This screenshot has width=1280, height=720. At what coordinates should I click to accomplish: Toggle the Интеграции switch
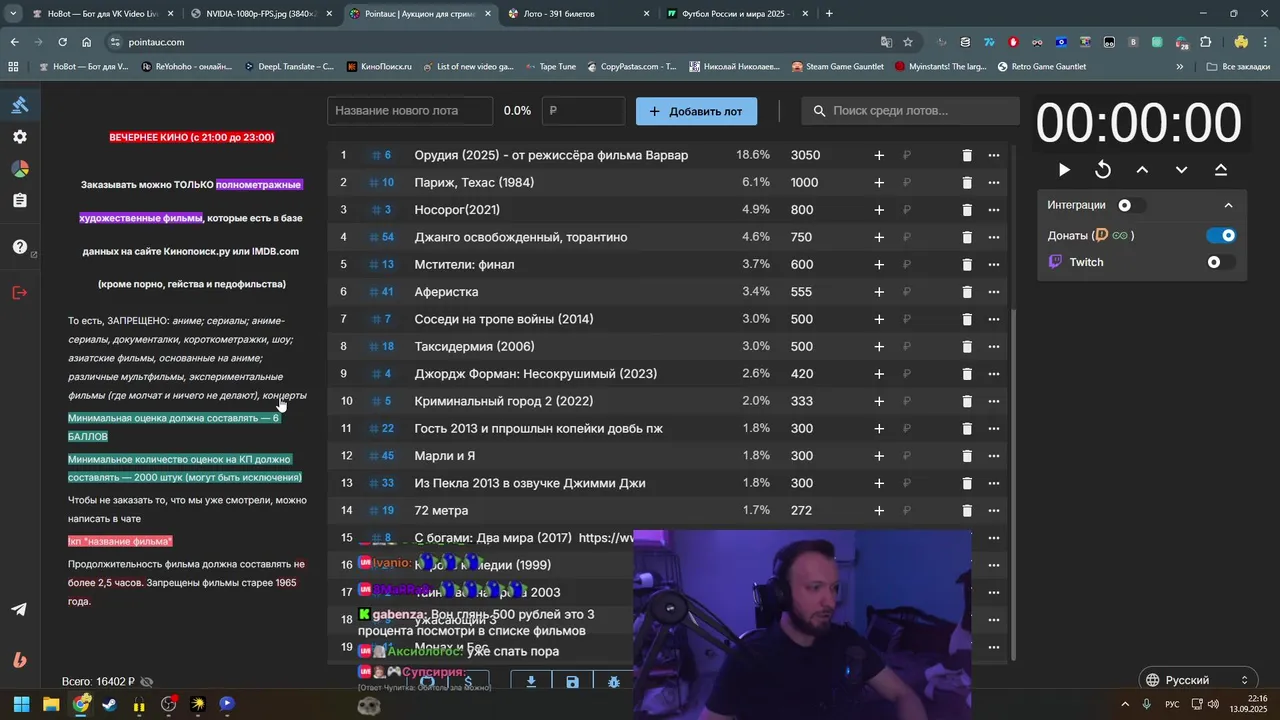[1131, 205]
